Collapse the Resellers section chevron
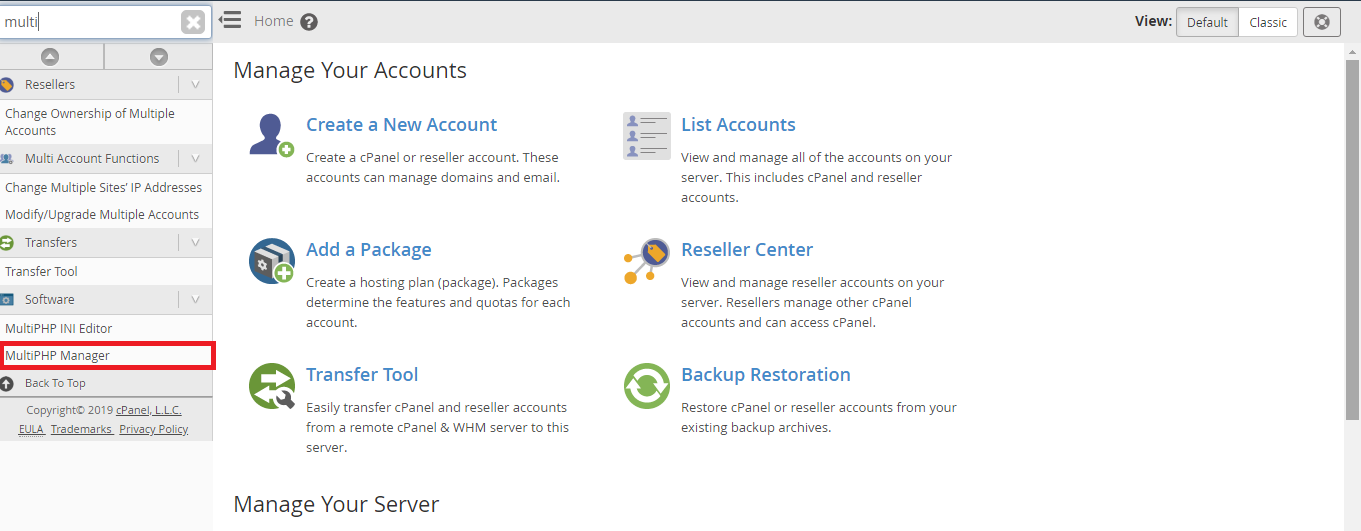 (195, 85)
